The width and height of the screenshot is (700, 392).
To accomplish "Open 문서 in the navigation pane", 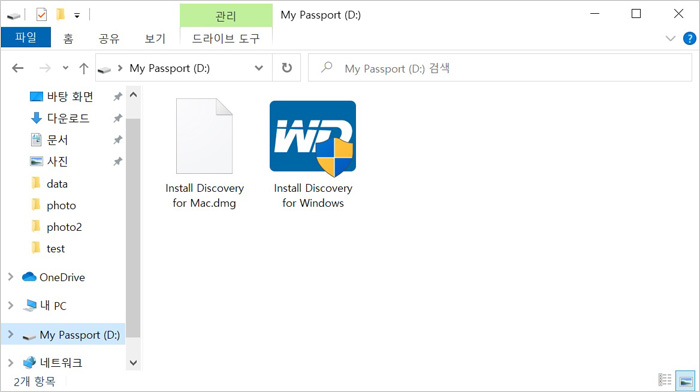I will coord(57,140).
